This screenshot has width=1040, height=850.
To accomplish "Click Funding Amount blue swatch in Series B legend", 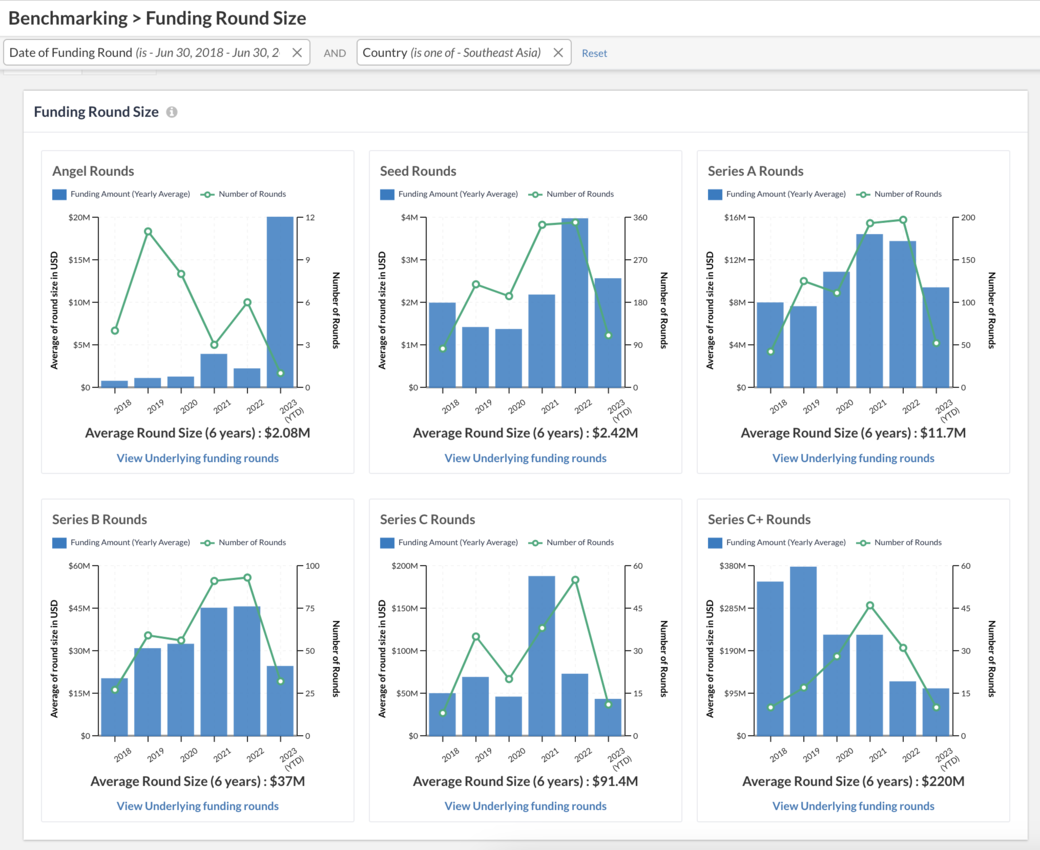I will pos(59,542).
